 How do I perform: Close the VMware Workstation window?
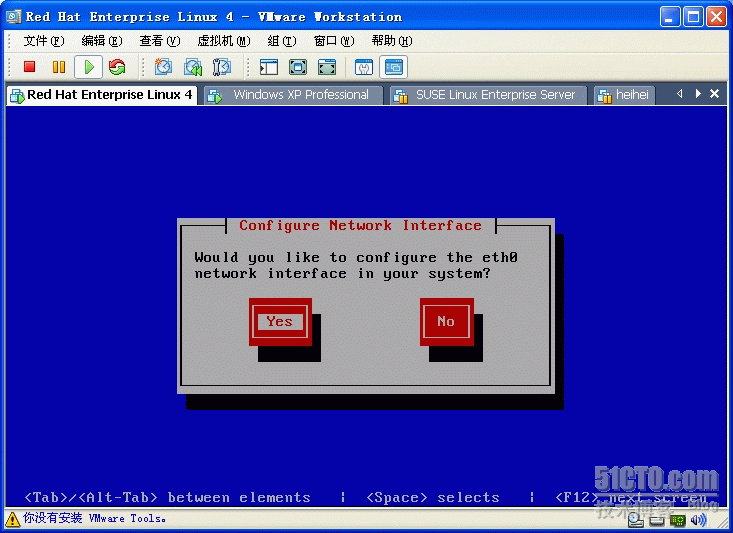[x=716, y=17]
